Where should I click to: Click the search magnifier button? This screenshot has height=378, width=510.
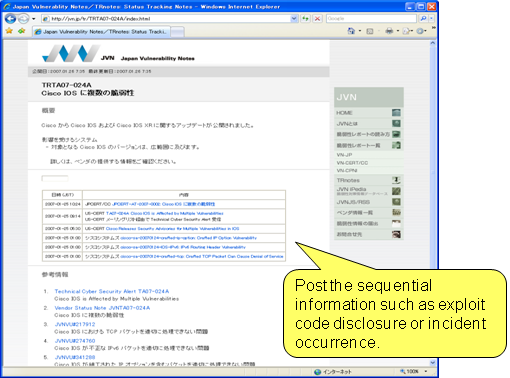pos(423,19)
